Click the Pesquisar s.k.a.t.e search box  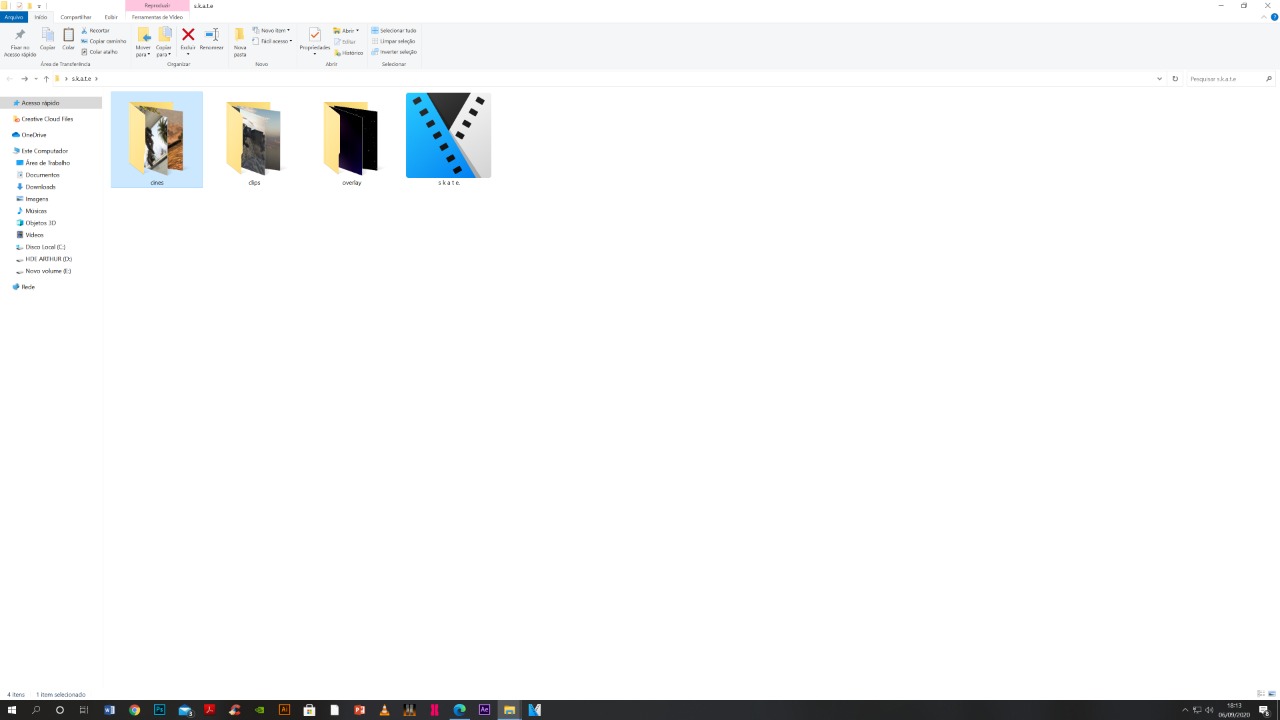click(1230, 79)
